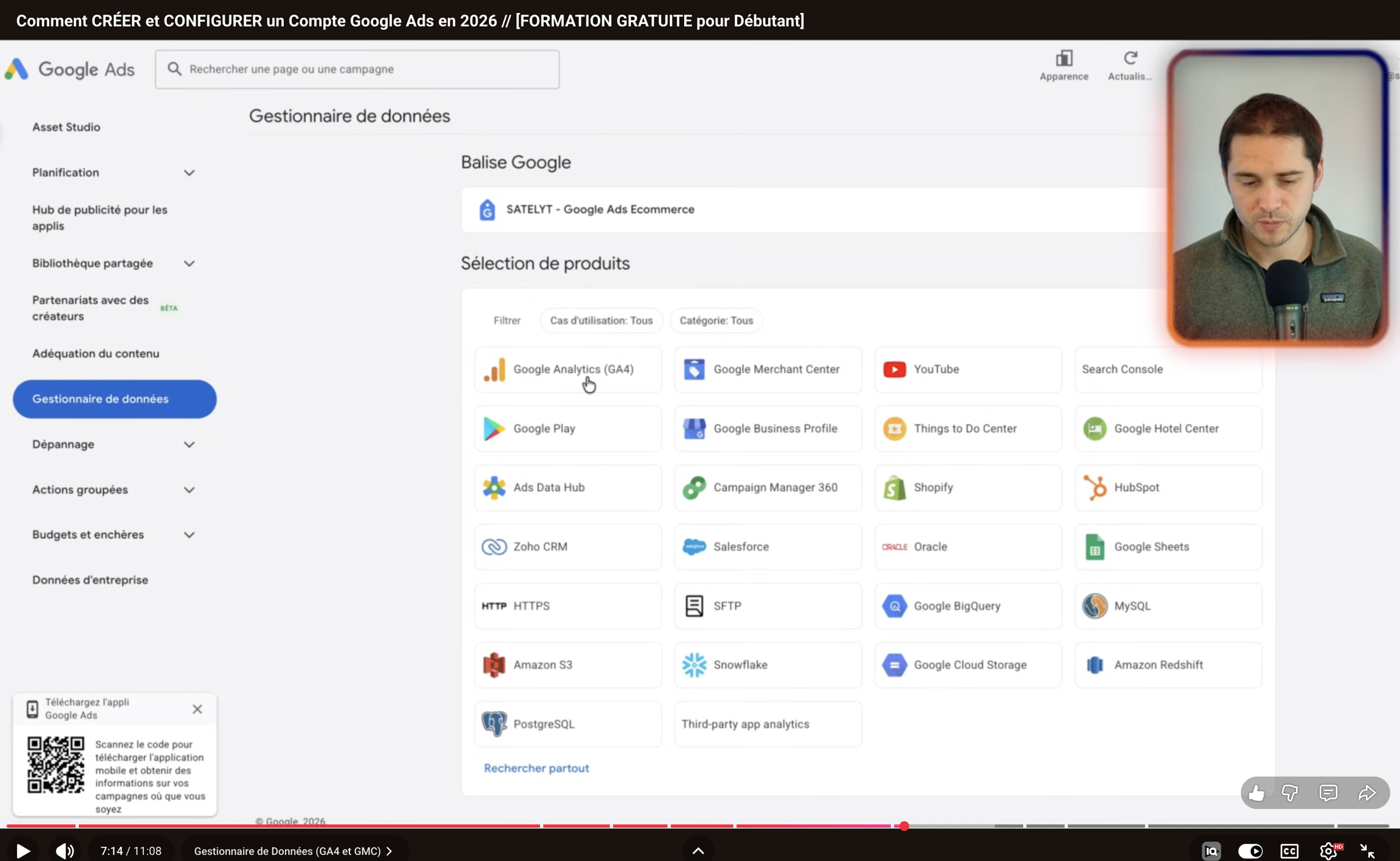
Task: Open the PostgreSQL card
Action: coord(568,724)
